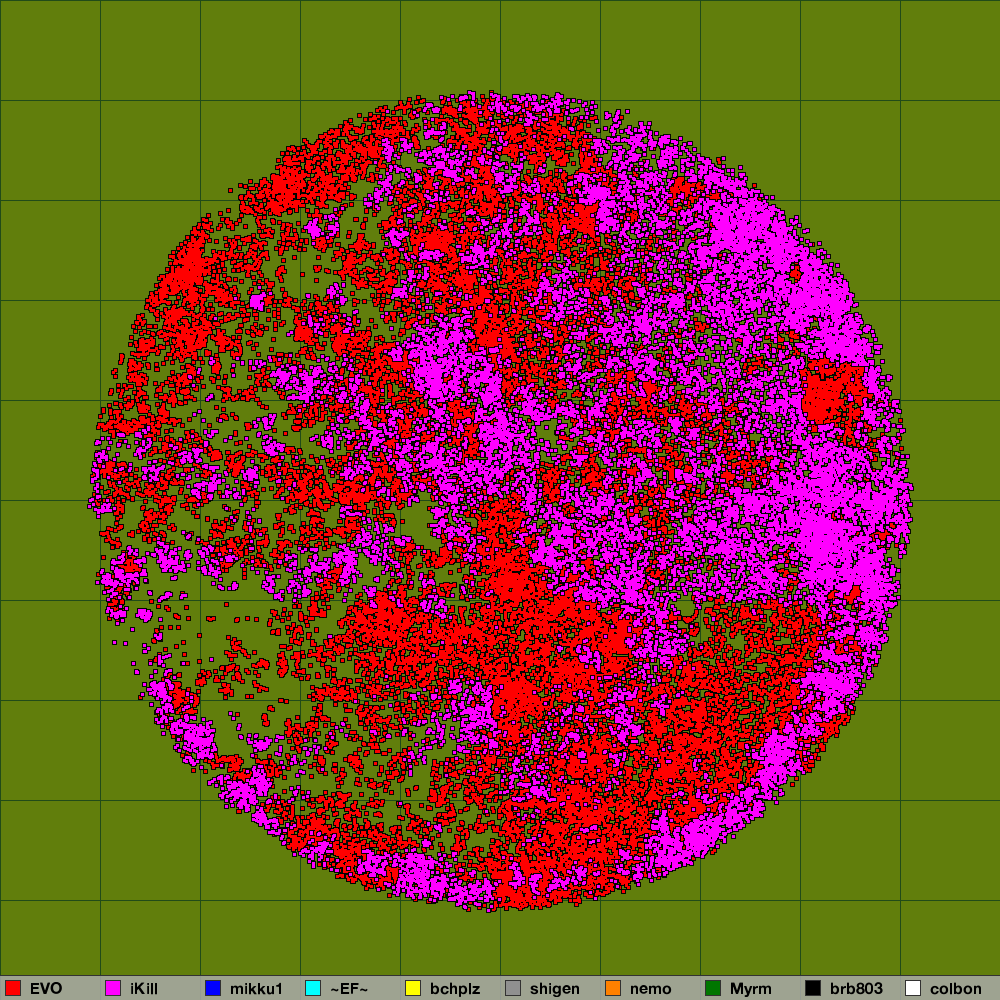1000x1000 pixels.
Task: Pick the white colbon legend swatch
Action: [x=913, y=988]
